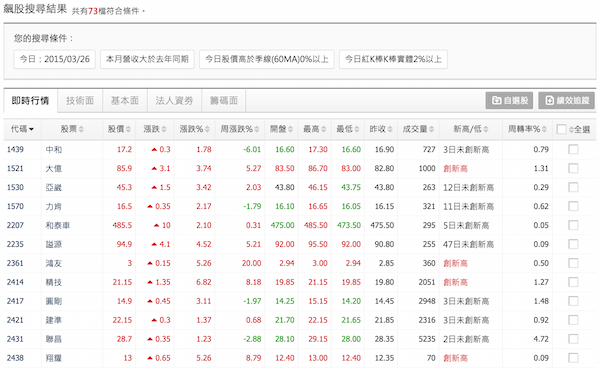Screen dimensions: 600x369
Task: Click the 自選股 button
Action: (x=510, y=100)
